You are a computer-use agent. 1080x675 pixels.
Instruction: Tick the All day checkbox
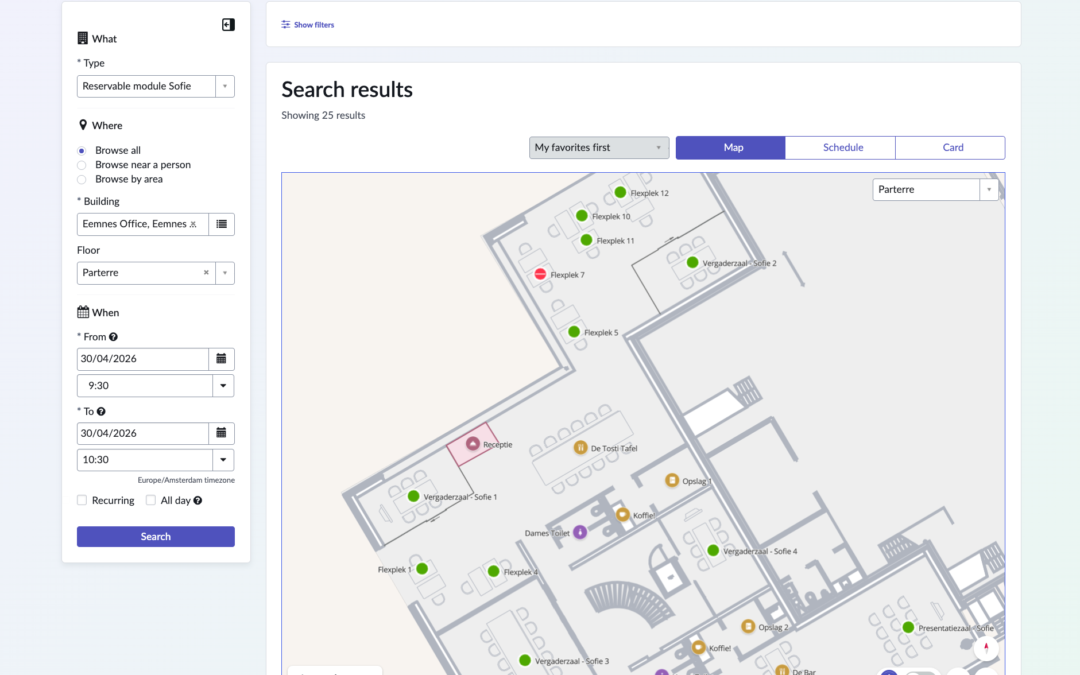click(151, 501)
